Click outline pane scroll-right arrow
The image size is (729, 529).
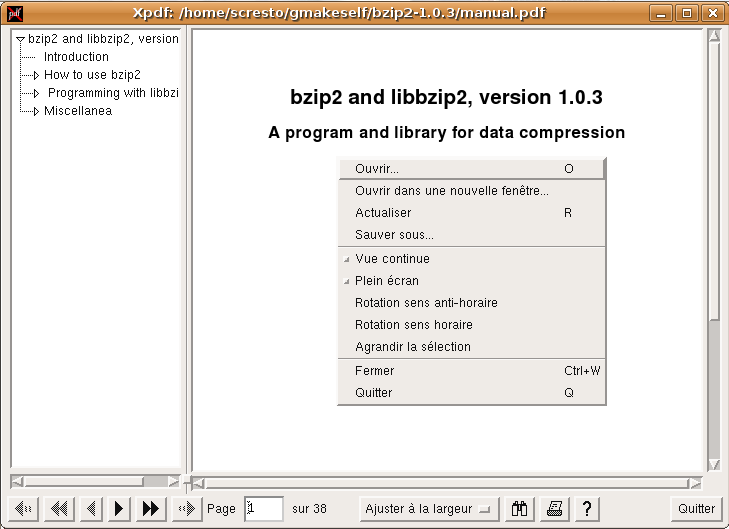tap(174, 482)
